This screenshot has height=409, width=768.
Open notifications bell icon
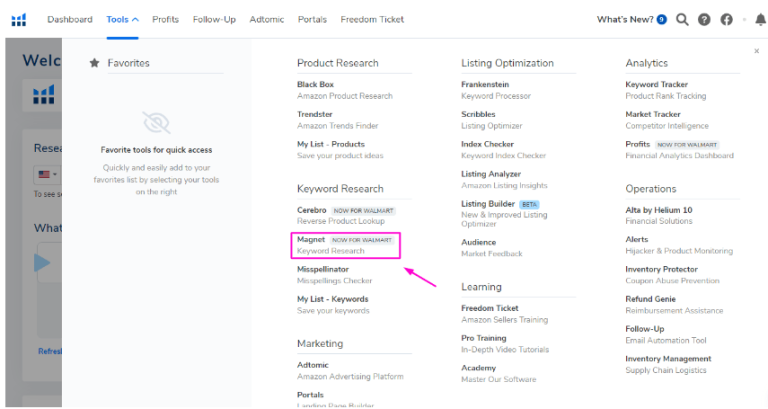(760, 19)
